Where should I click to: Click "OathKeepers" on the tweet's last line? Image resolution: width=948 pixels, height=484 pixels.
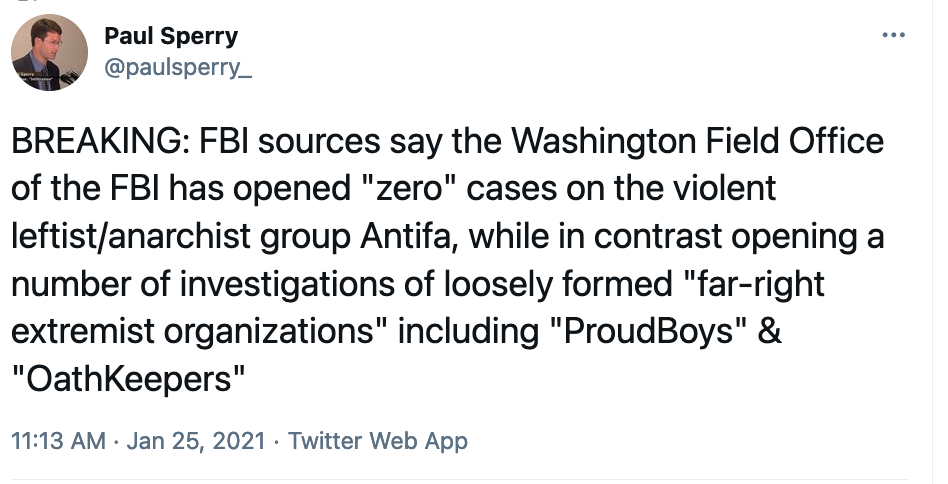point(128,379)
